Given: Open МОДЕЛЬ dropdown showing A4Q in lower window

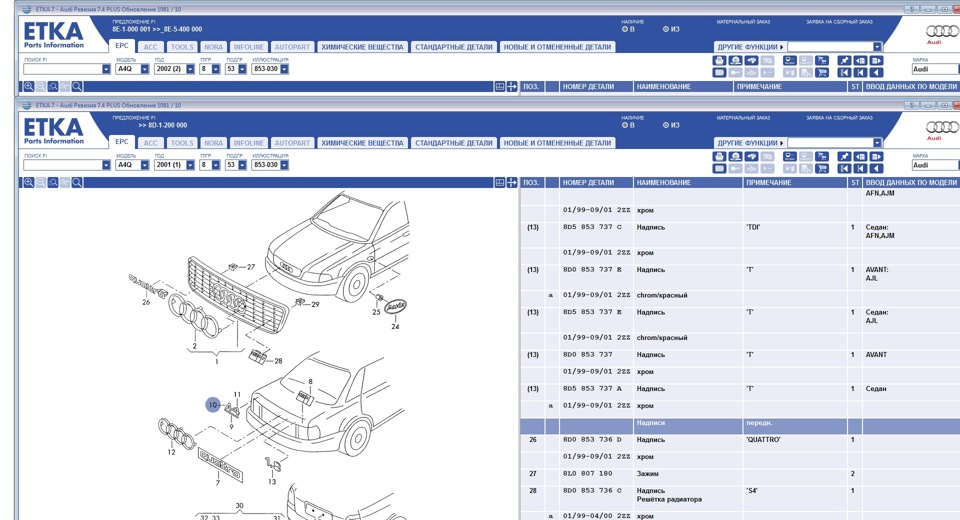Looking at the screenshot, I should [144, 165].
